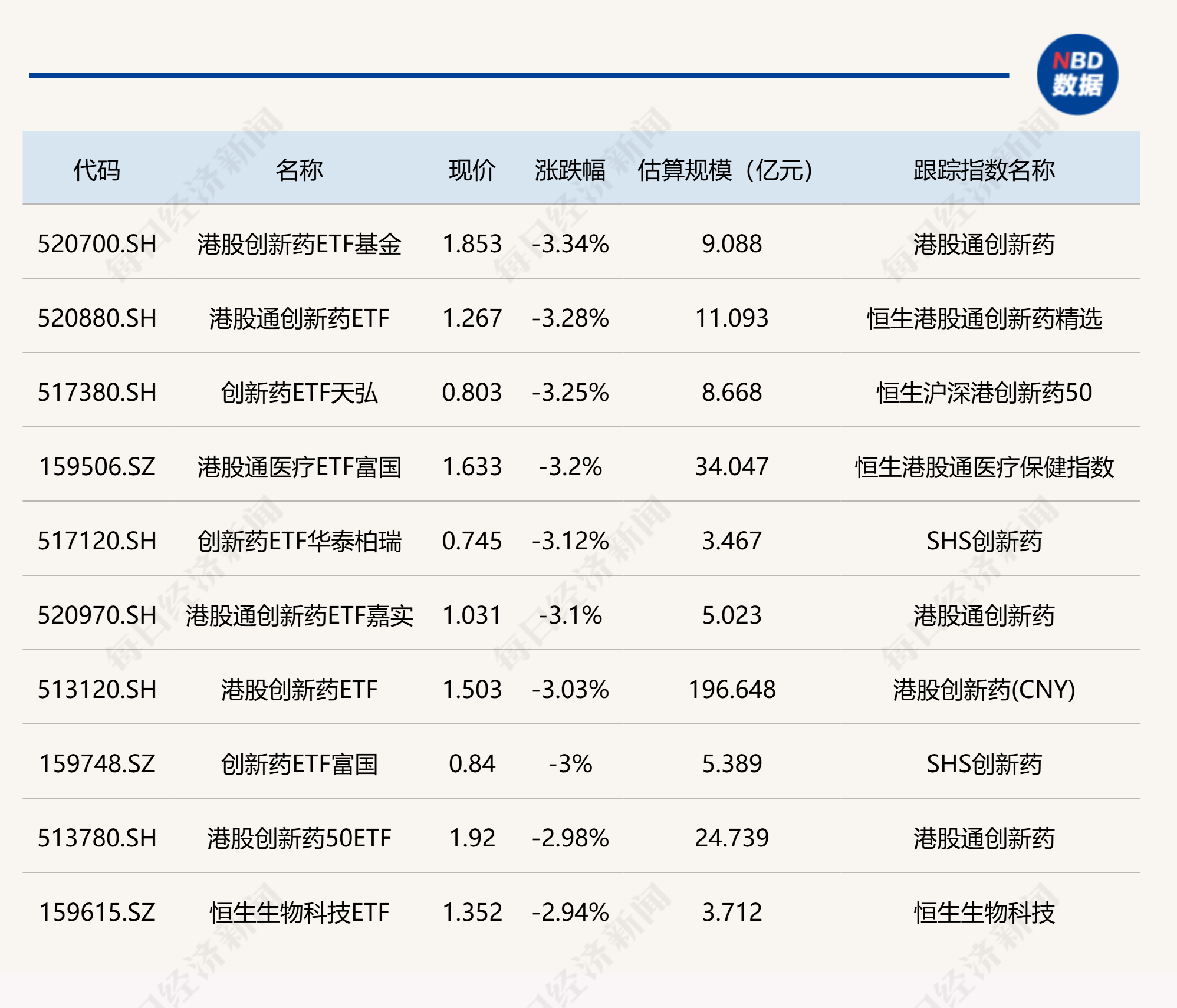Screen dimensions: 1177x1008
Task: Click the 现价 column header
Action: (472, 170)
